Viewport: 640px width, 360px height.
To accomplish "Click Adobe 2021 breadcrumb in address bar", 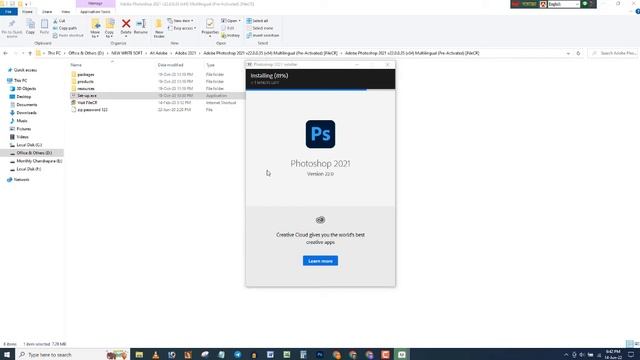I will tap(185, 53).
